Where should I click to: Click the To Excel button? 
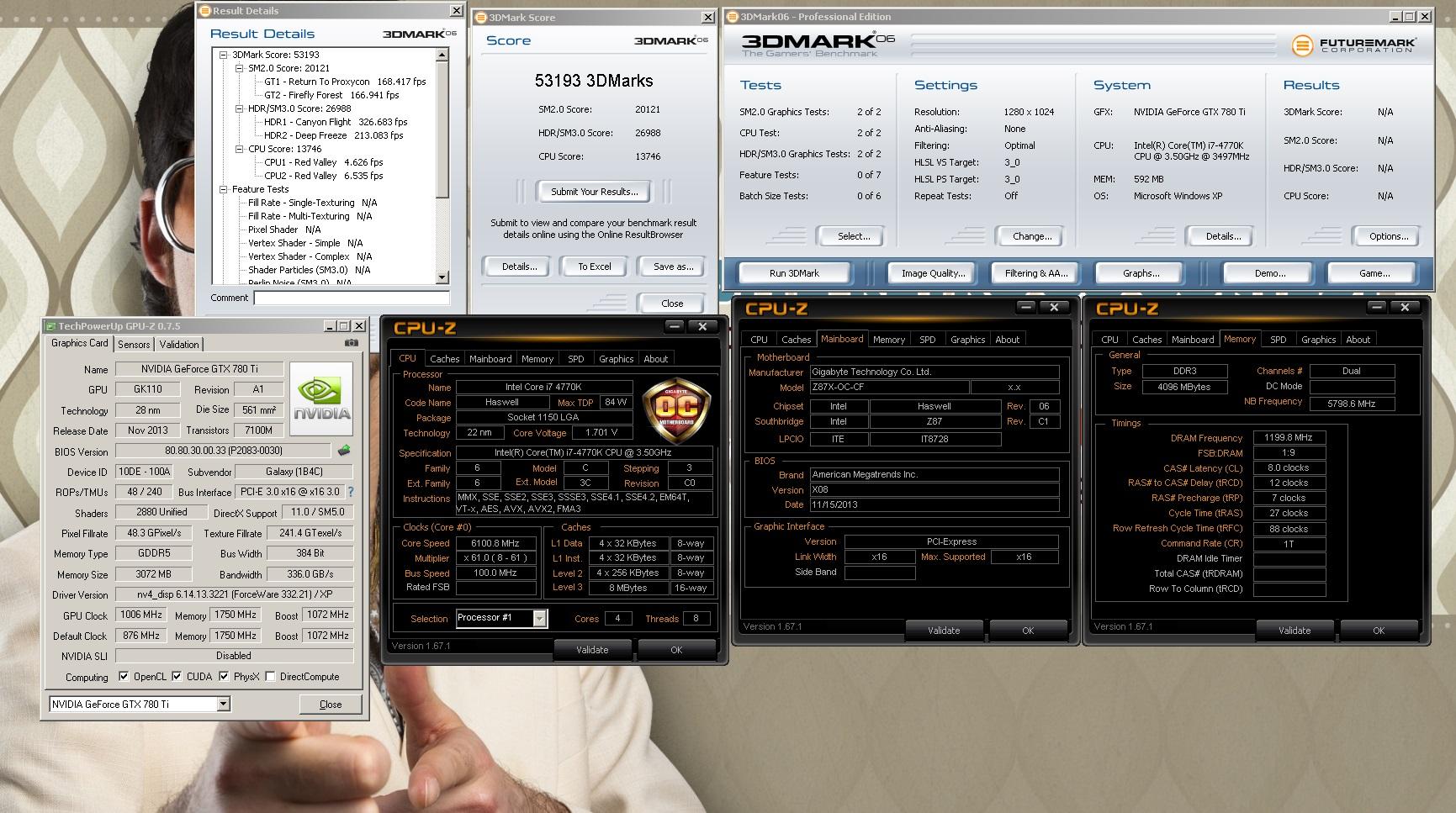(x=595, y=267)
